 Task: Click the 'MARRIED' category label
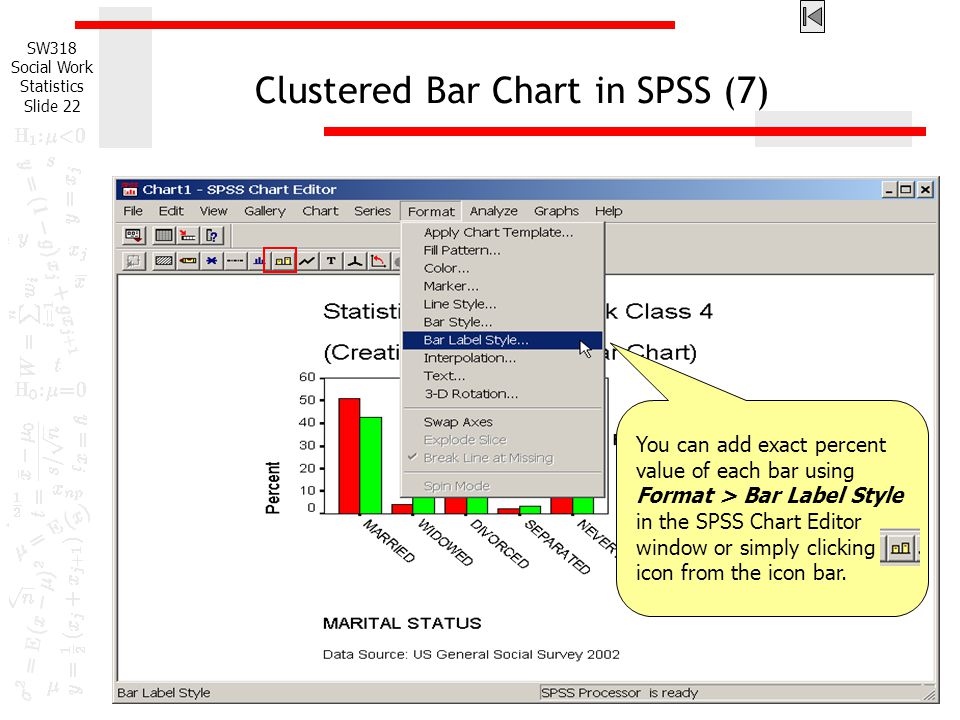[x=389, y=541]
